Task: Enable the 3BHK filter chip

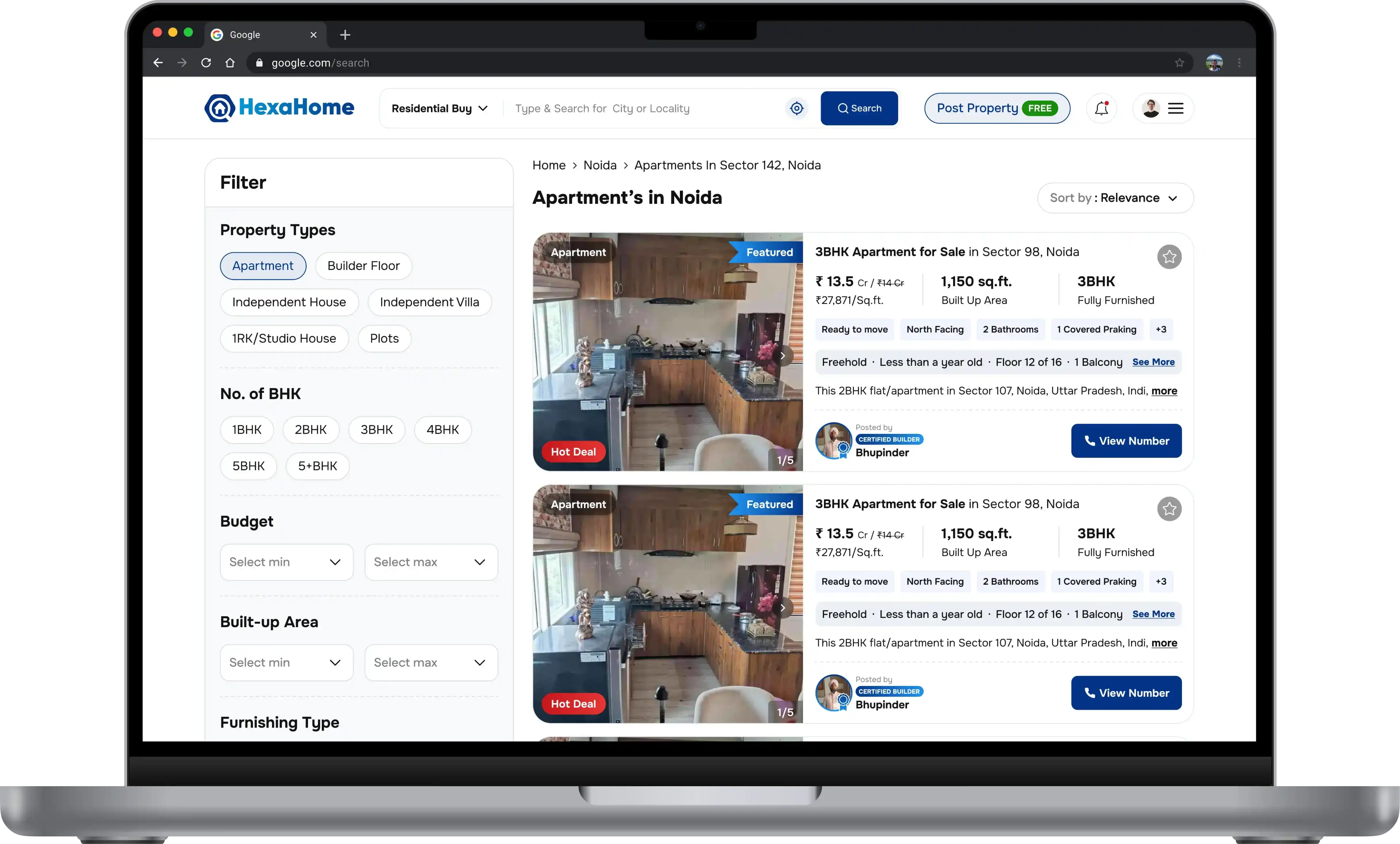Action: point(376,430)
